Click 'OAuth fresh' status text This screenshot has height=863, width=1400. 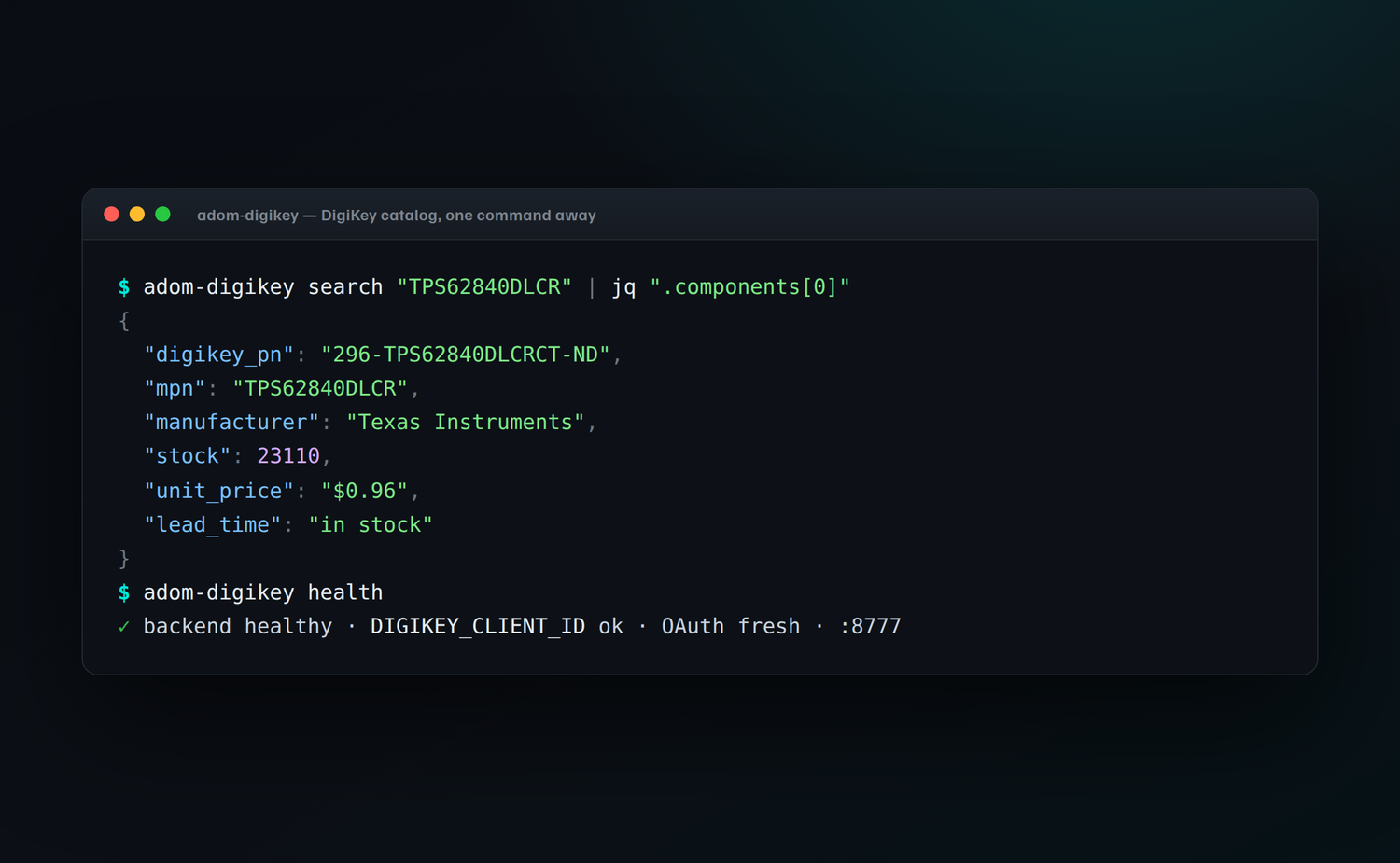coord(731,626)
